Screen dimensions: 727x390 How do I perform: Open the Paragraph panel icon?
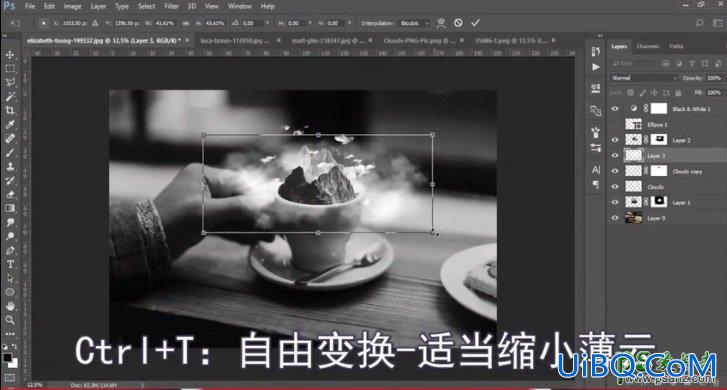pos(596,185)
